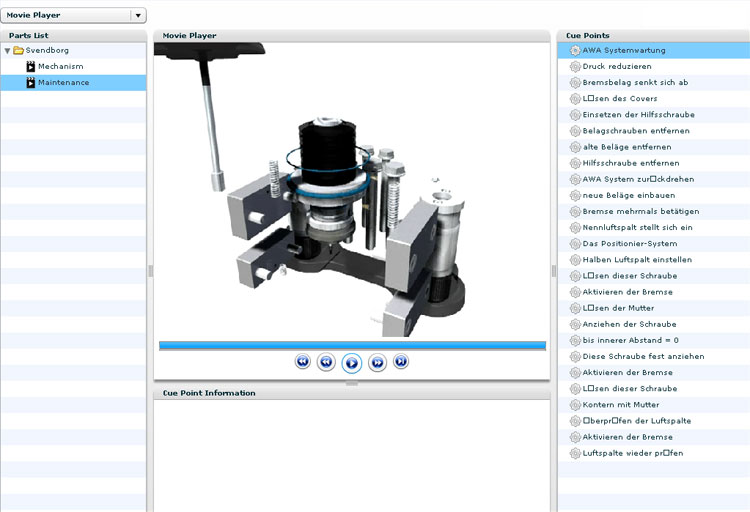Click the cue icon next to Kontern mit Mutter
Viewport: 750px width, 512px height.
point(574,405)
